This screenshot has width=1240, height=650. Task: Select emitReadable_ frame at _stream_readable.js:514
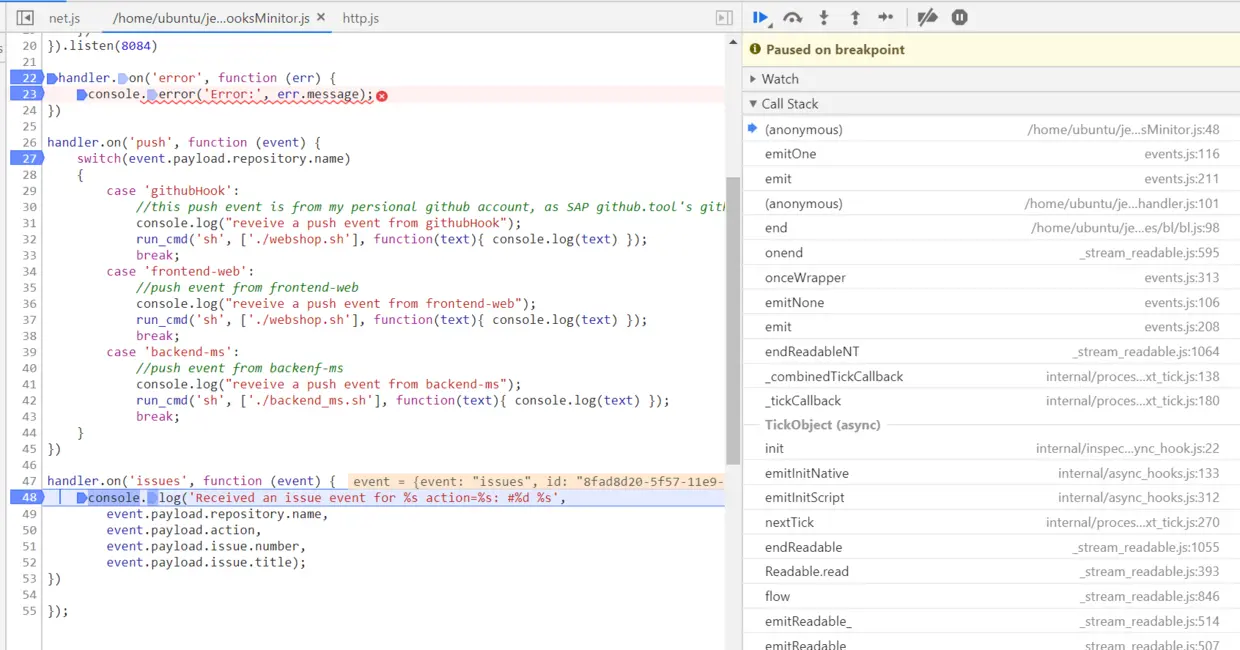pyautogui.click(x=991, y=622)
